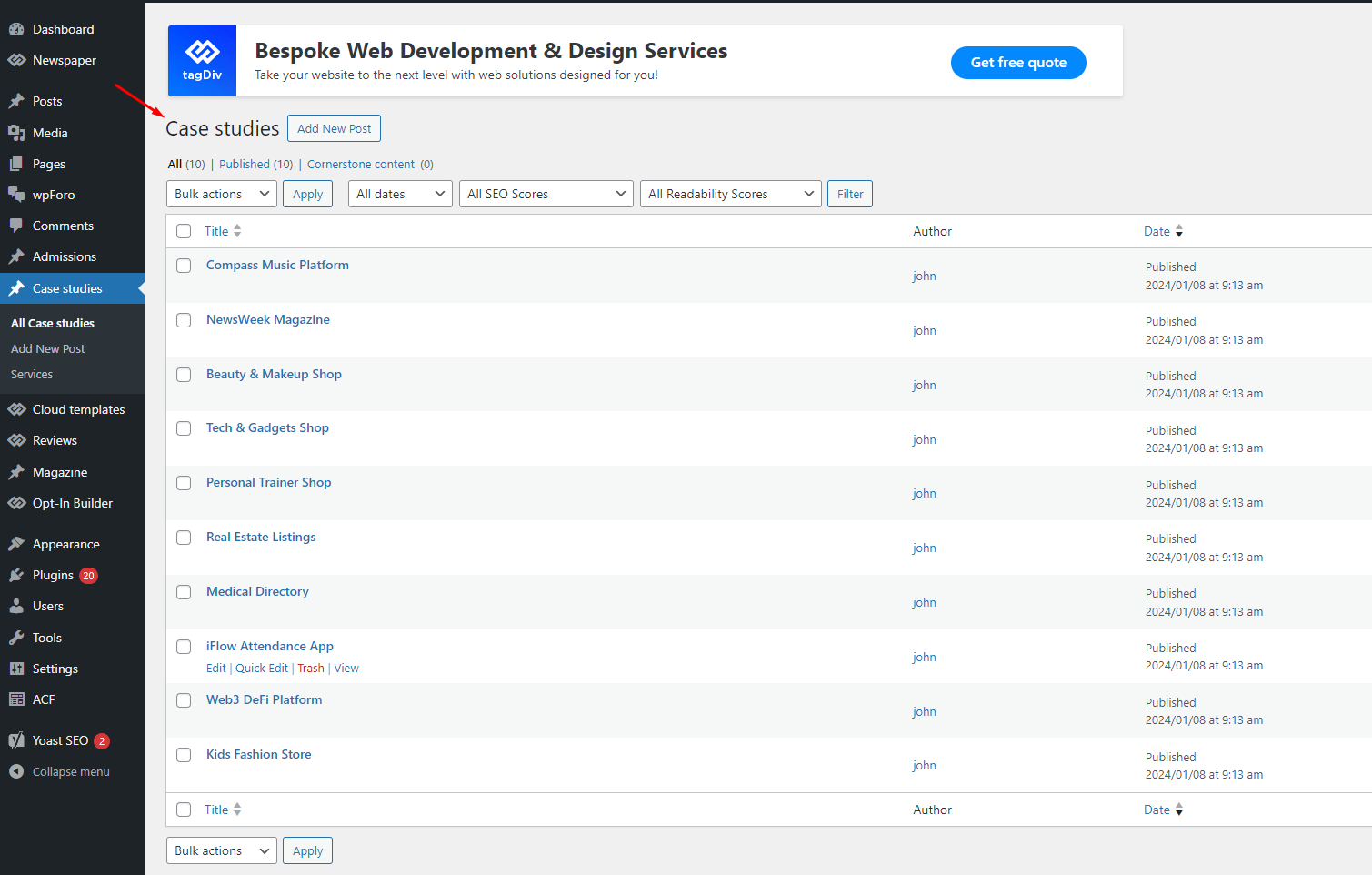Open the Opt-In Builder icon

(16, 503)
